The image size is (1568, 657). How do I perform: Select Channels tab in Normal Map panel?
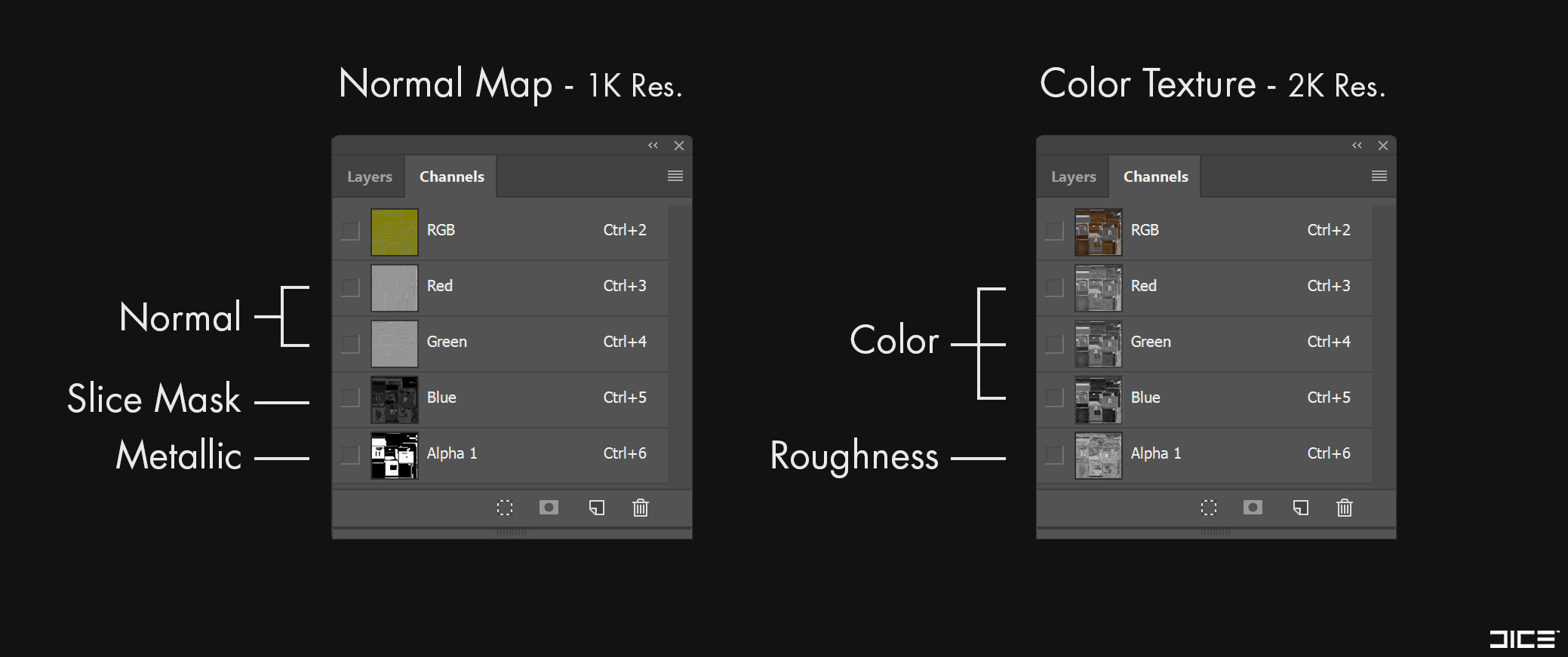451,177
